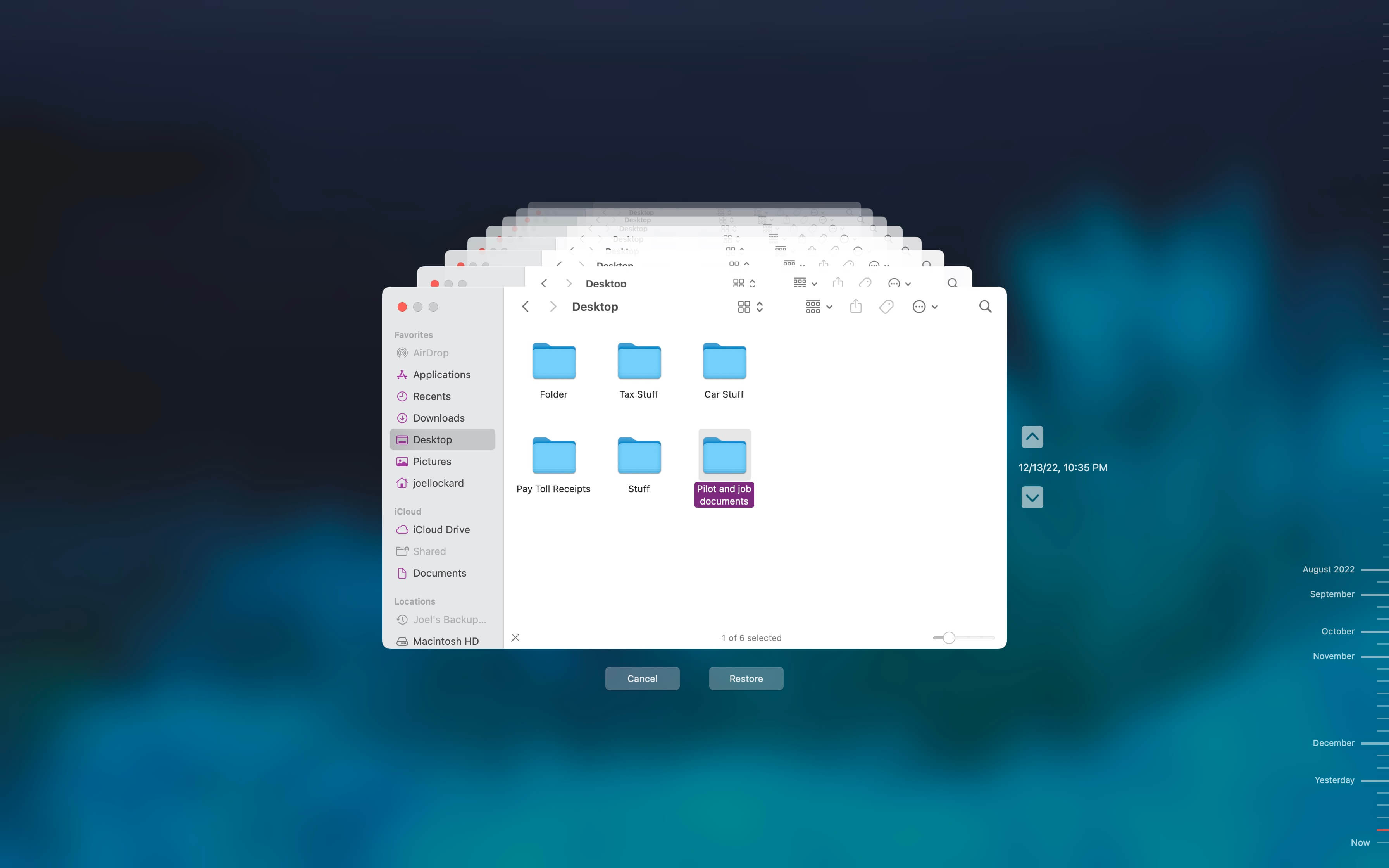Click the up arrow to earlier backup
The height and width of the screenshot is (868, 1389).
tap(1032, 437)
